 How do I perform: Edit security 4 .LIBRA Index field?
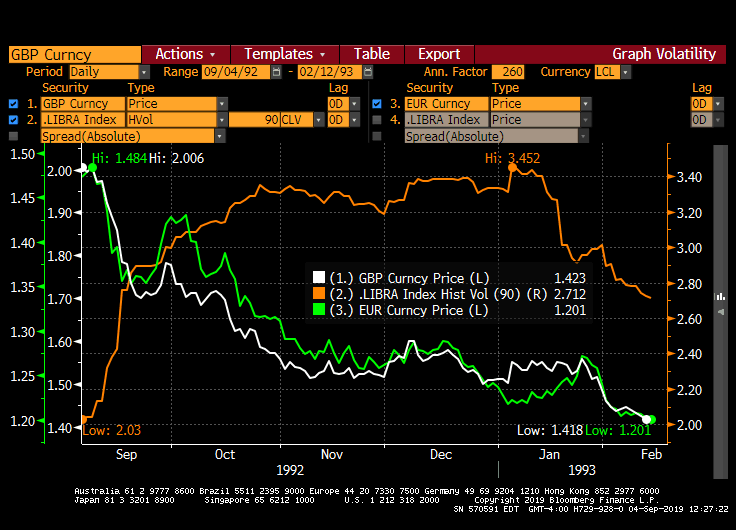click(x=446, y=120)
